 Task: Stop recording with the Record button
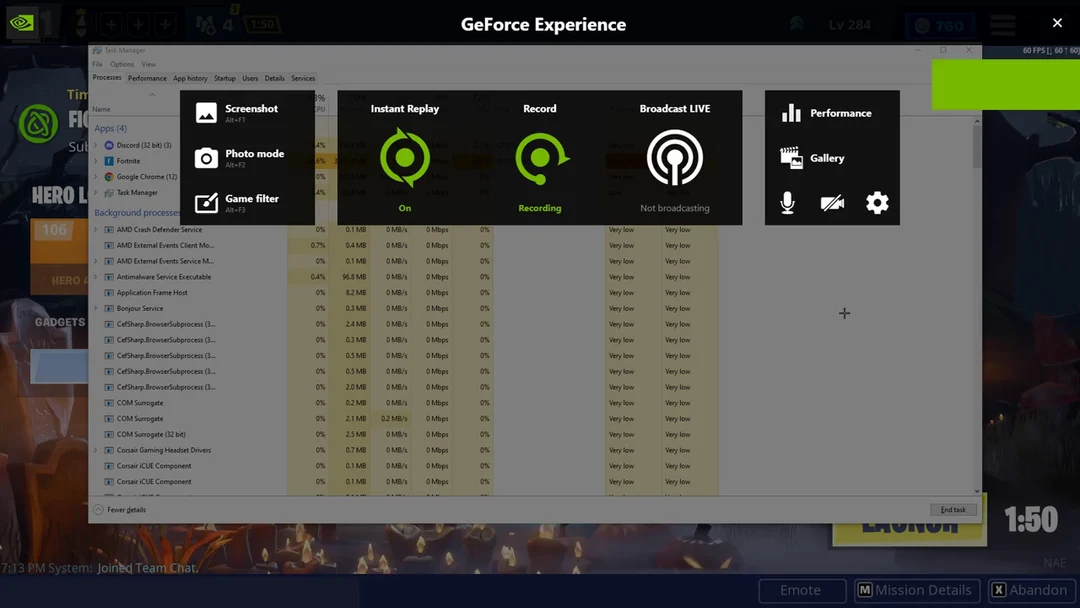pyautogui.click(x=540, y=158)
